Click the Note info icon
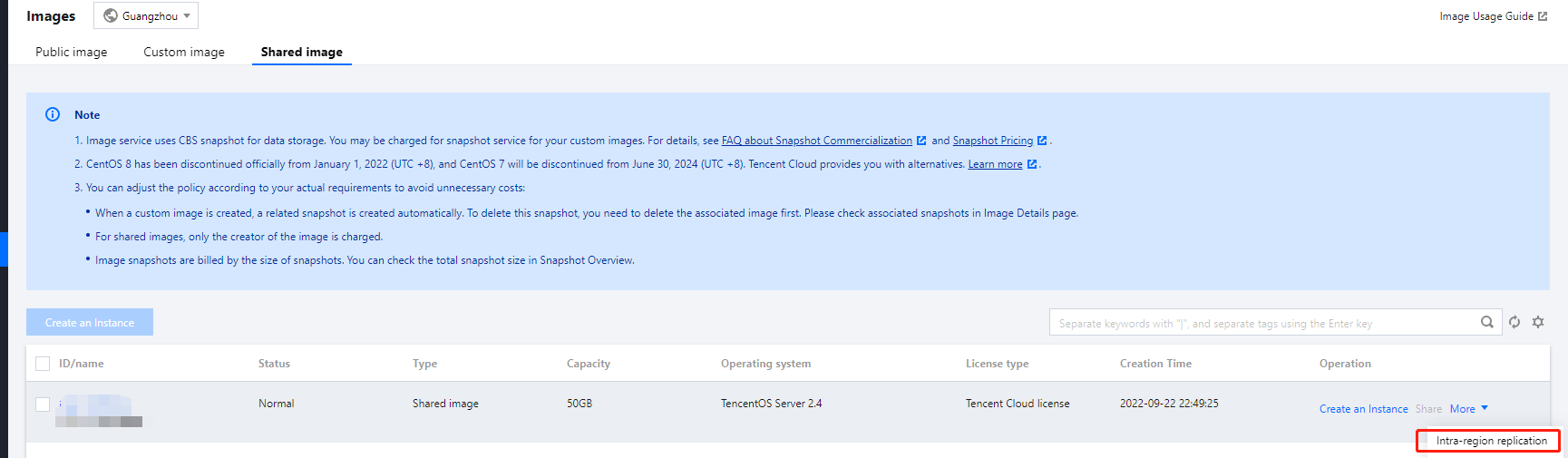Image resolution: width=1568 pixels, height=458 pixels. point(53,114)
